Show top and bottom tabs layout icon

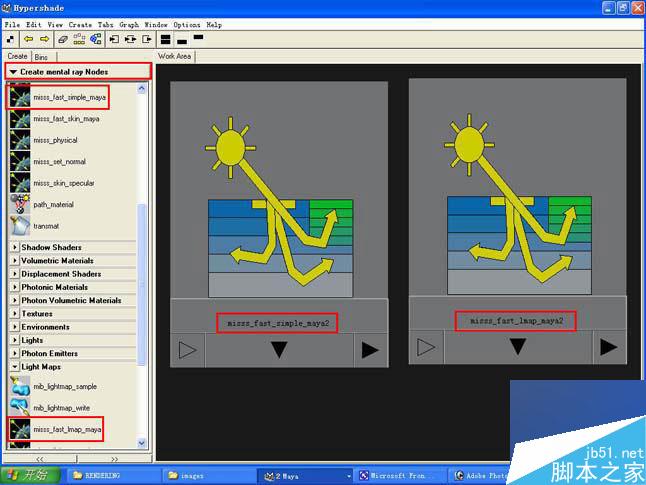click(x=166, y=40)
